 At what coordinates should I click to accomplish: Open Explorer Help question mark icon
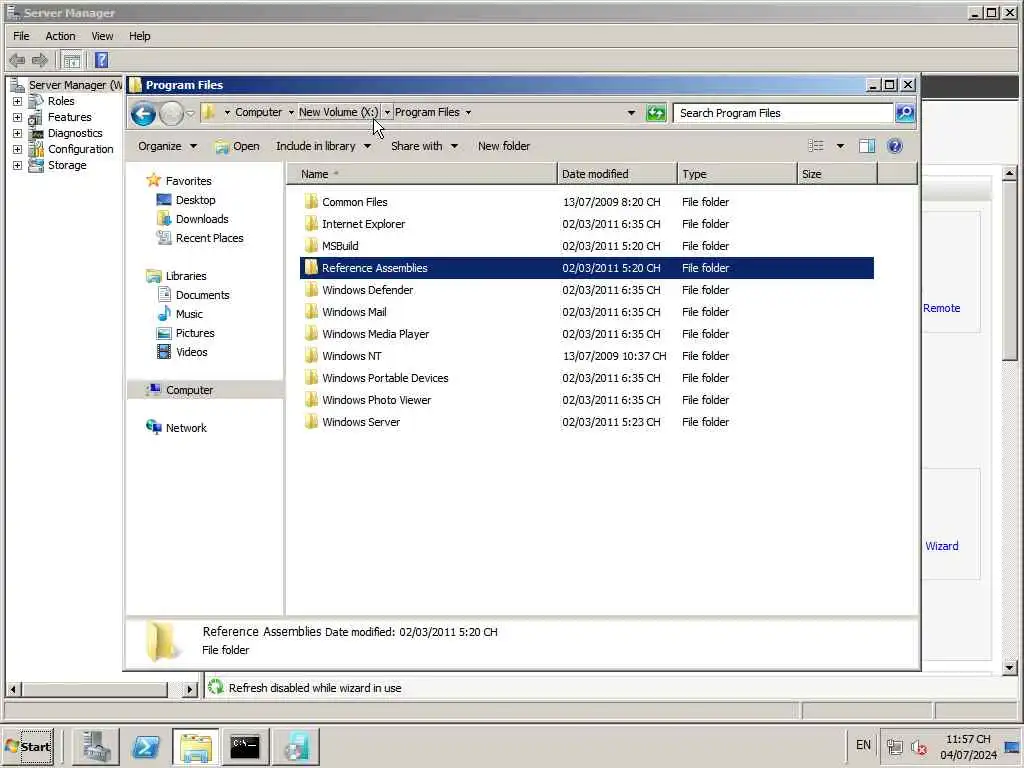click(x=895, y=146)
